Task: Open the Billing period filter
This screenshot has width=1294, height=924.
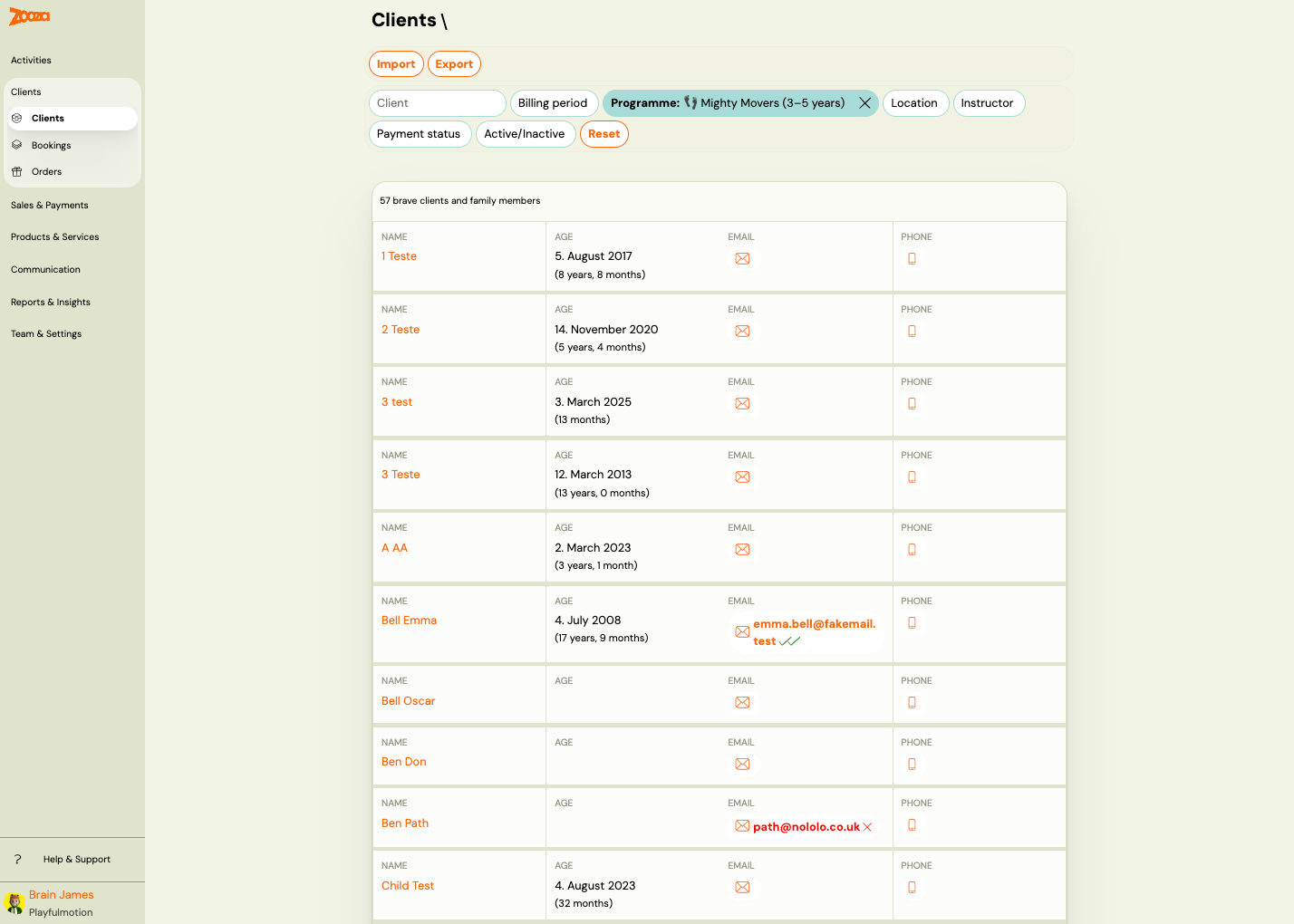Action: (x=553, y=102)
